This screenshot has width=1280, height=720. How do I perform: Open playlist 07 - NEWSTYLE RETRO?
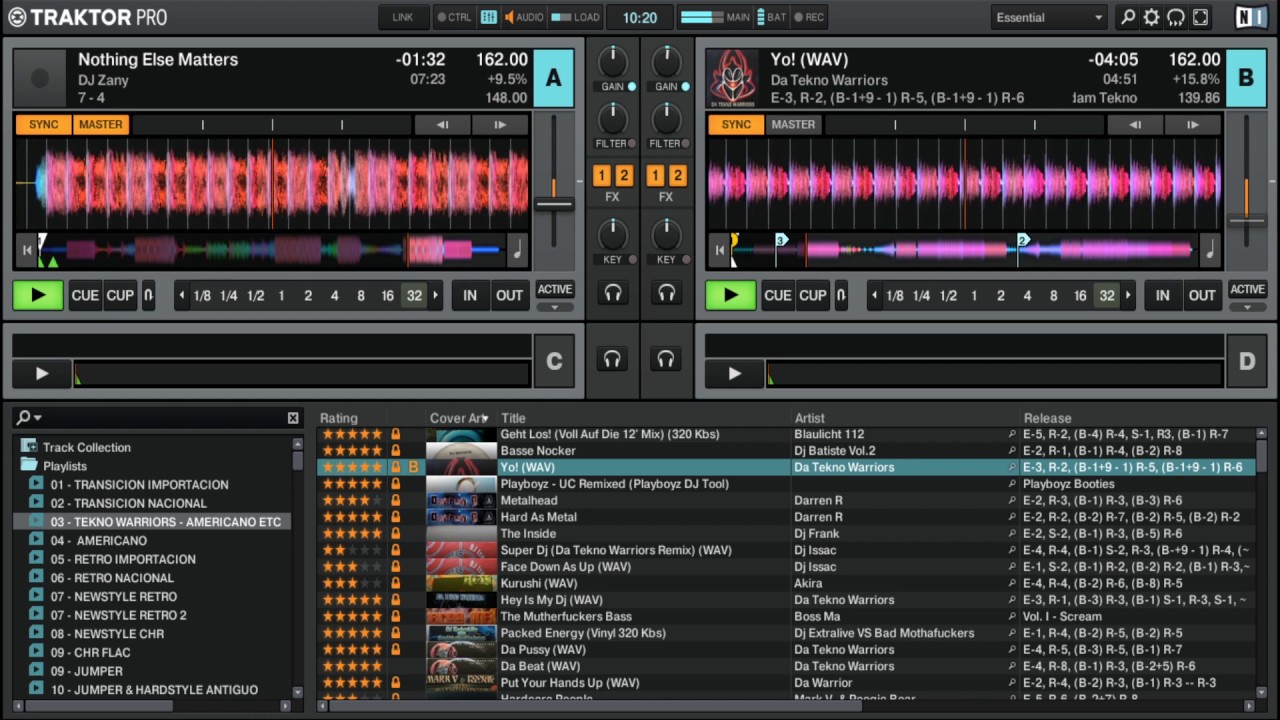[114, 597]
